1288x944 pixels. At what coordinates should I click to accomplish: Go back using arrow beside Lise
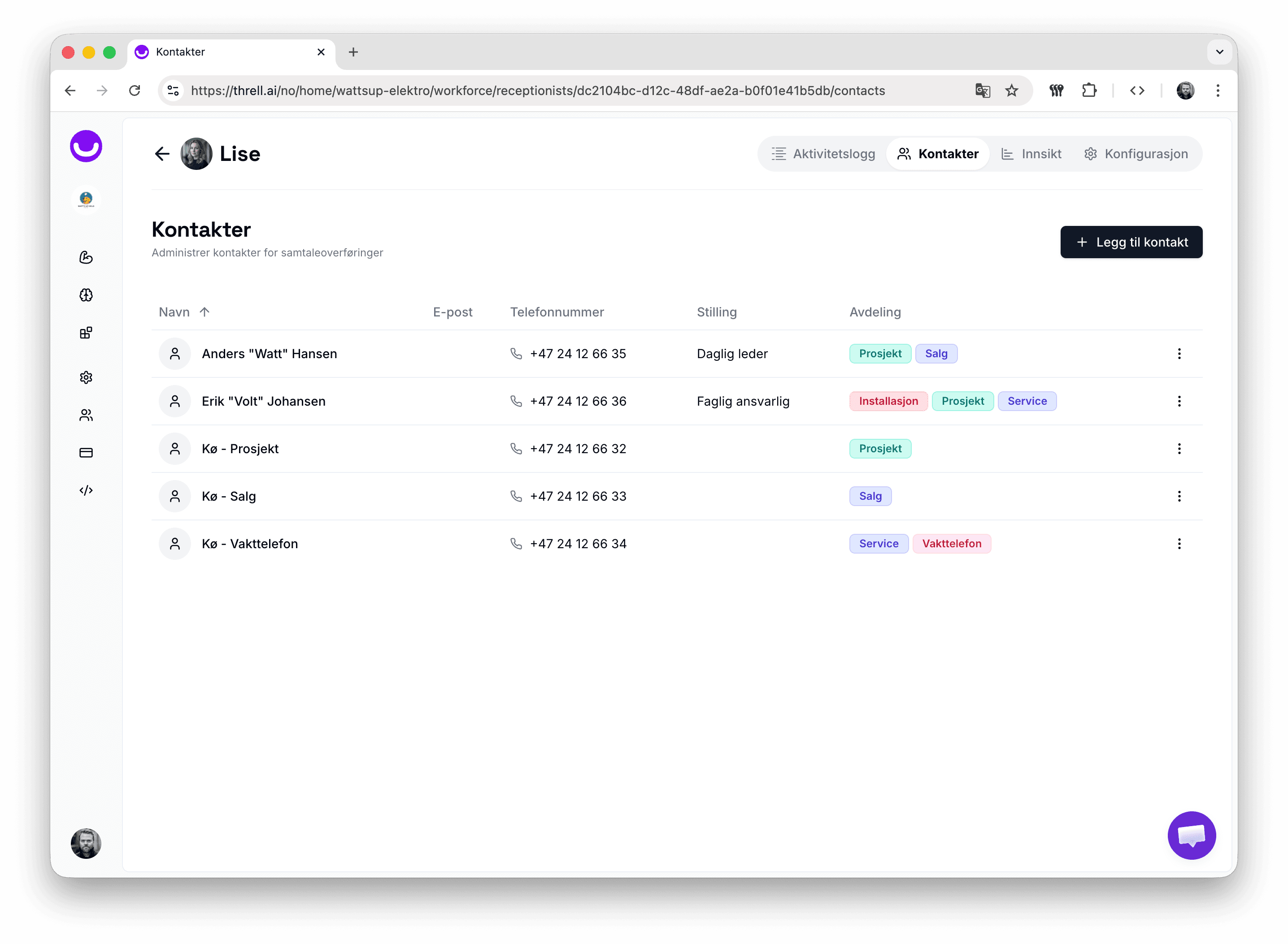click(162, 154)
